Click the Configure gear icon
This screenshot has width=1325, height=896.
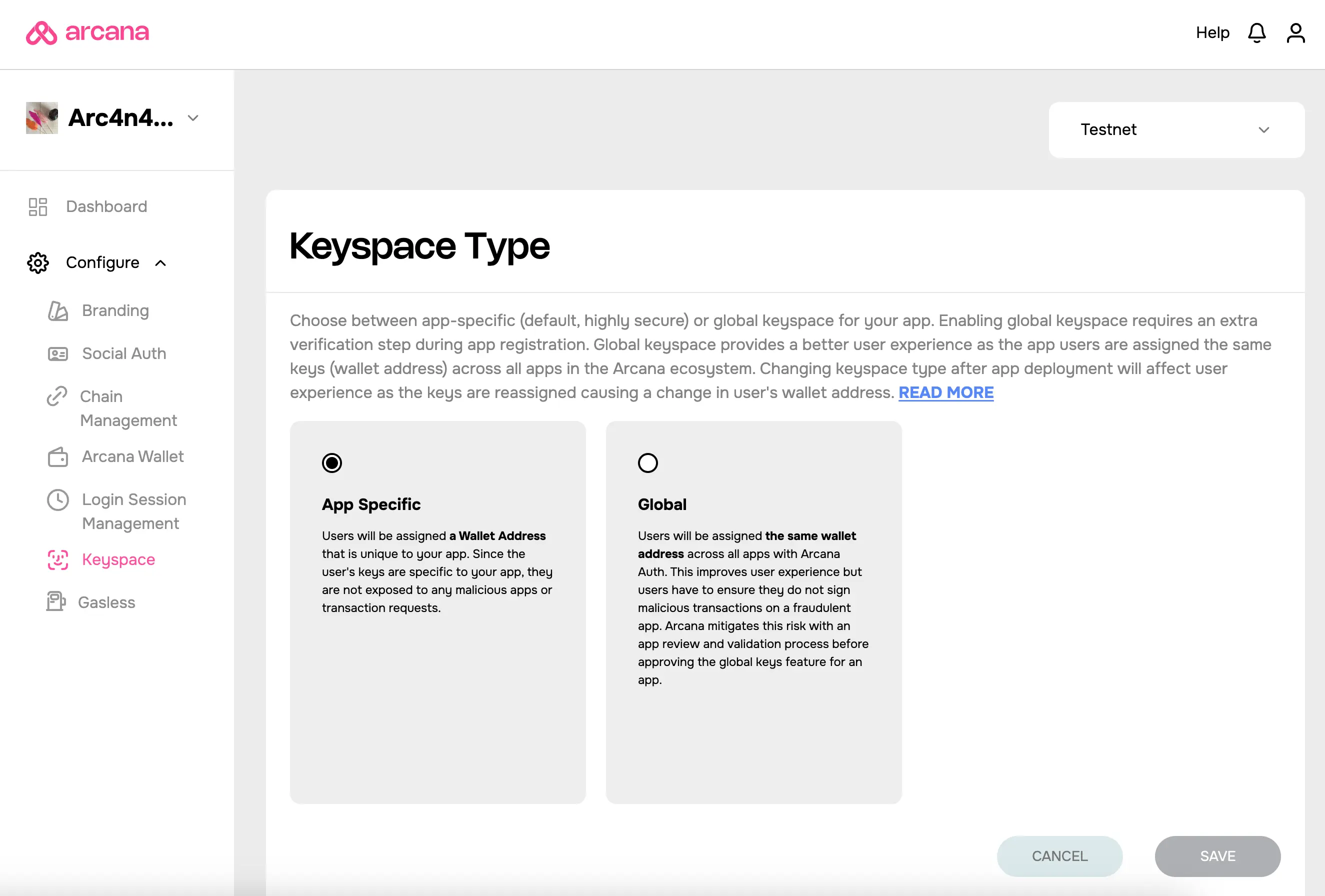38,263
